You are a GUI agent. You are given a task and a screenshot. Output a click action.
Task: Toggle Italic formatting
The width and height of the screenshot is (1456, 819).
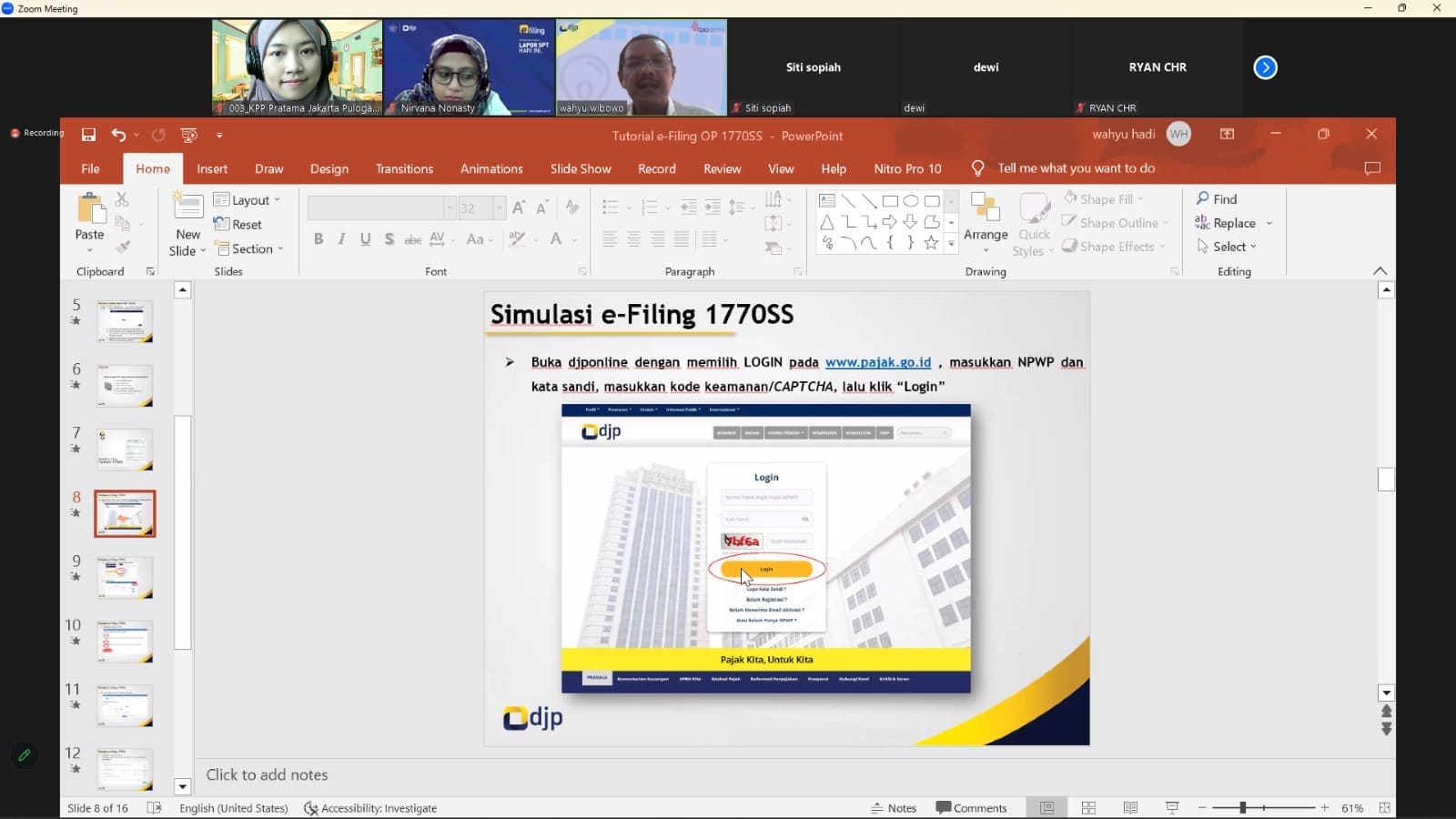tap(341, 239)
